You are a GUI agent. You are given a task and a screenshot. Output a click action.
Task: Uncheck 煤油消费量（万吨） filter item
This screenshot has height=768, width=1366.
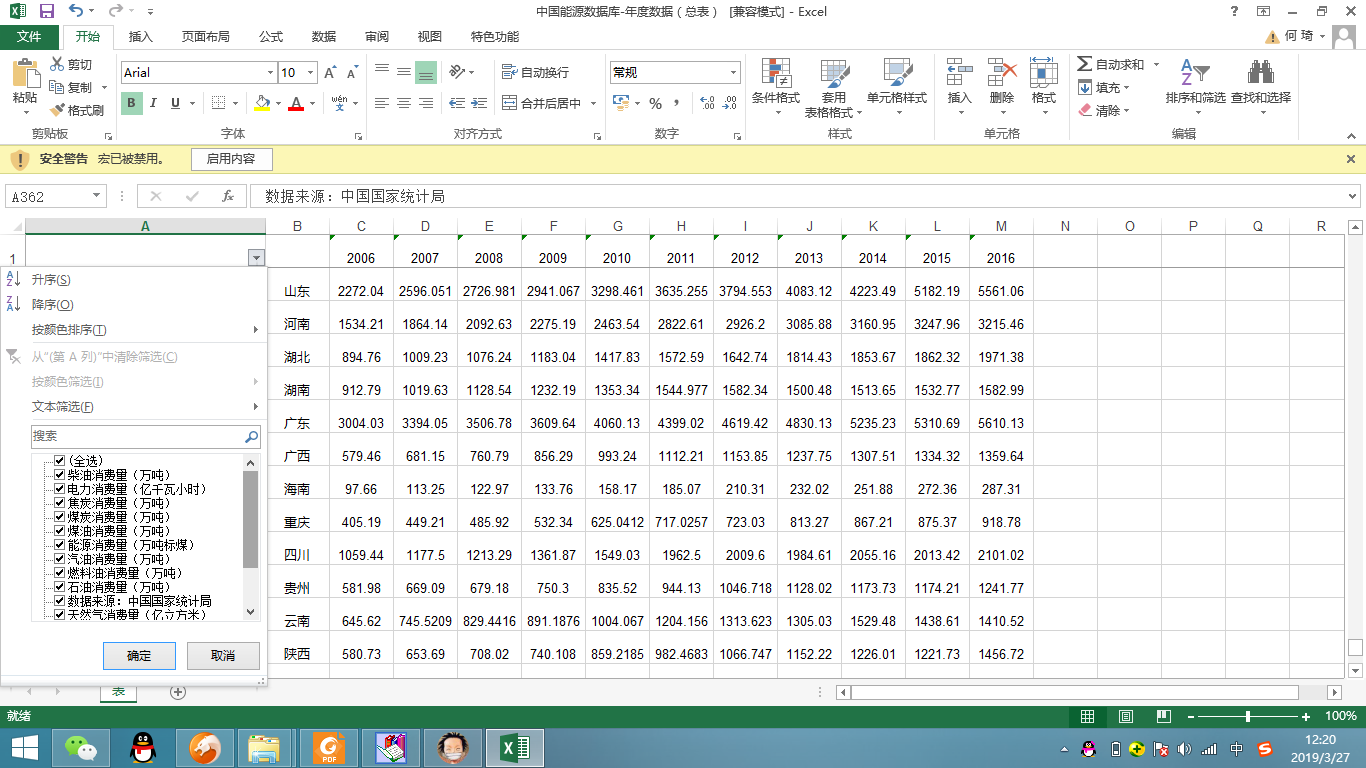click(x=60, y=531)
